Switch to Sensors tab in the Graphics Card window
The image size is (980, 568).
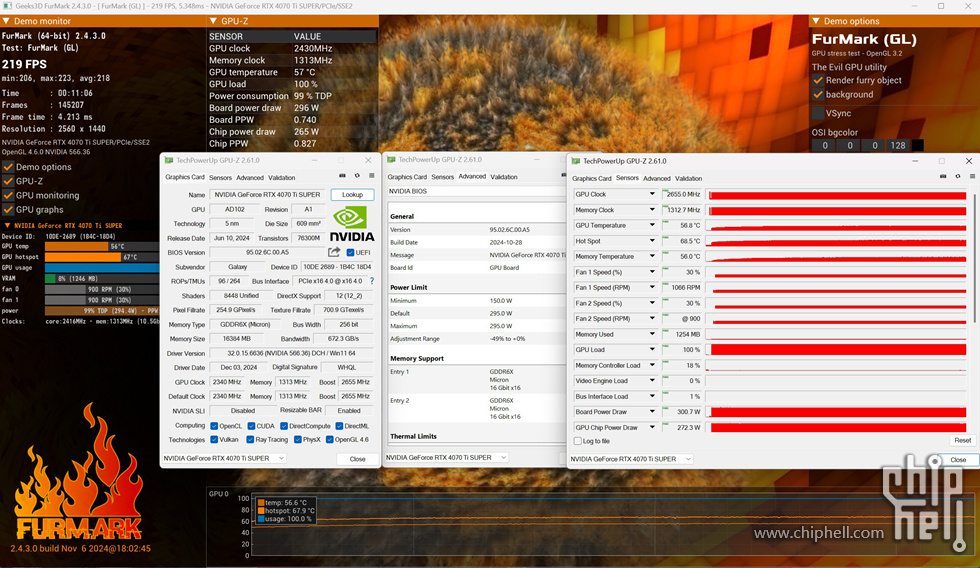point(220,177)
